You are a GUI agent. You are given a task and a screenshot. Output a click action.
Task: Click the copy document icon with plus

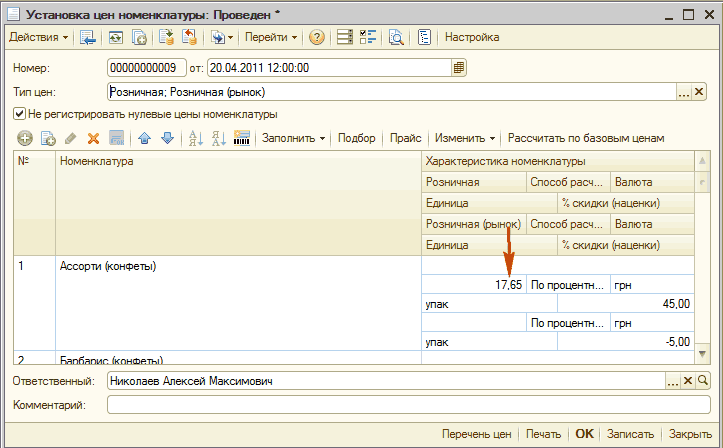pos(139,37)
